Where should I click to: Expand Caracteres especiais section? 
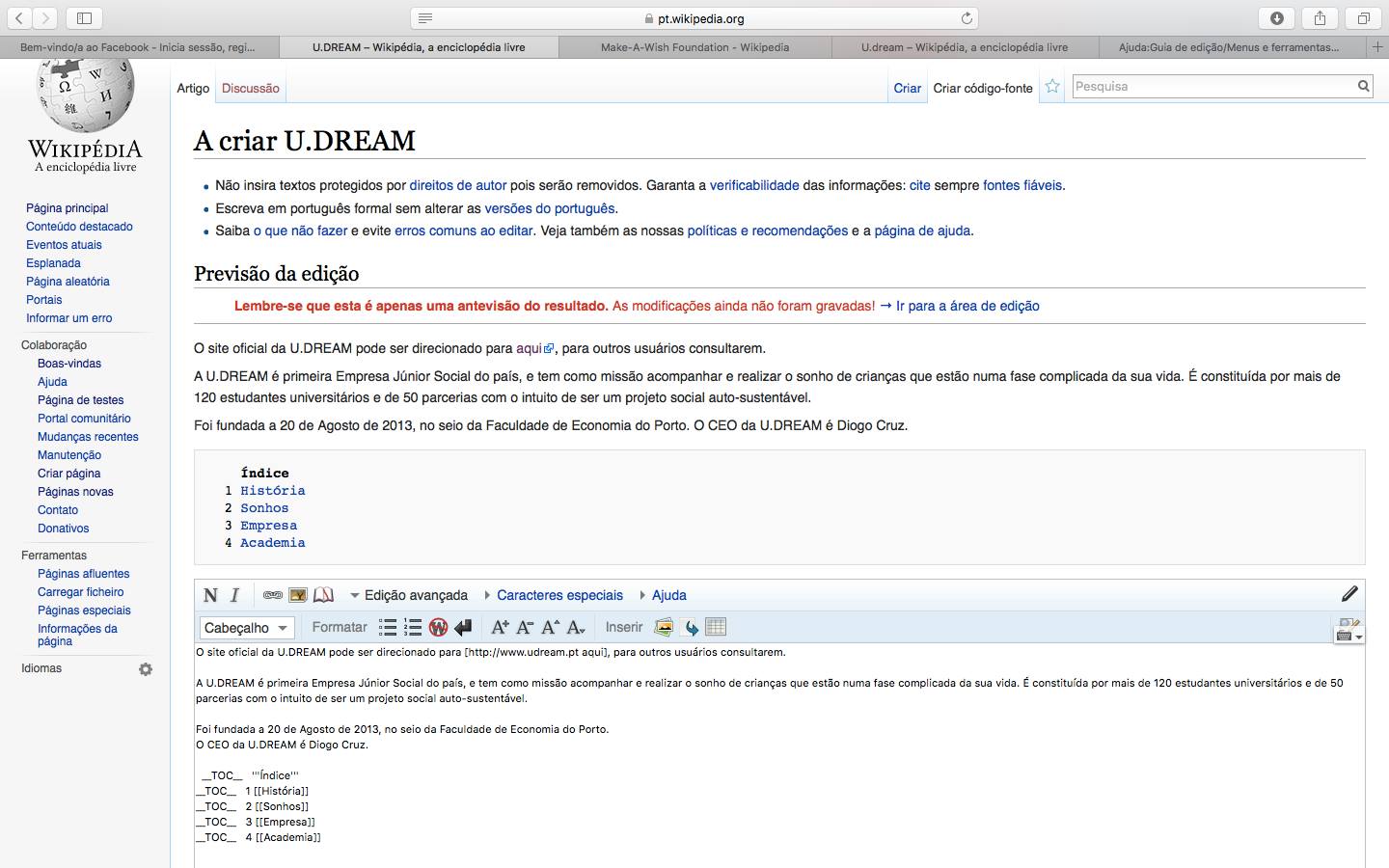coord(553,595)
